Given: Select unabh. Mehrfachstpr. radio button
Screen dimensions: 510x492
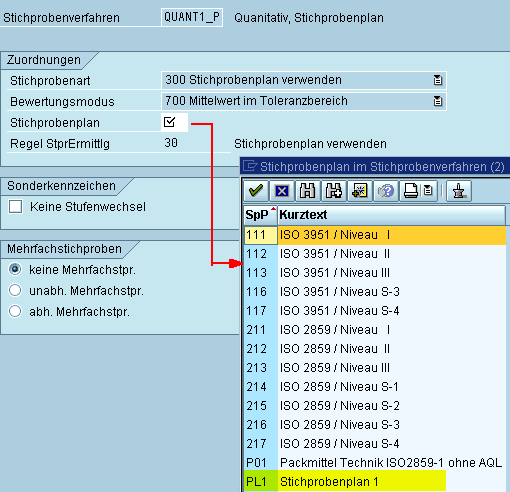Looking at the screenshot, I should [15, 290].
